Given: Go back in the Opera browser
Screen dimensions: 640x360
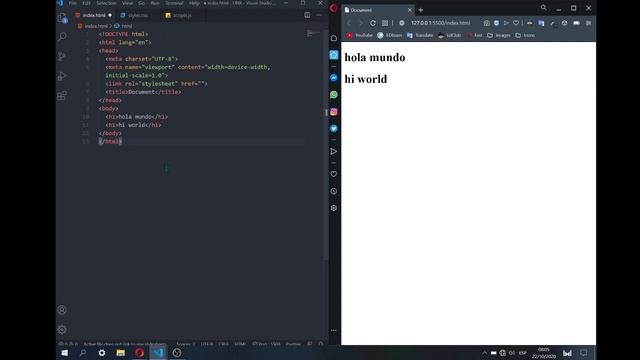Looking at the screenshot, I should [x=349, y=23].
